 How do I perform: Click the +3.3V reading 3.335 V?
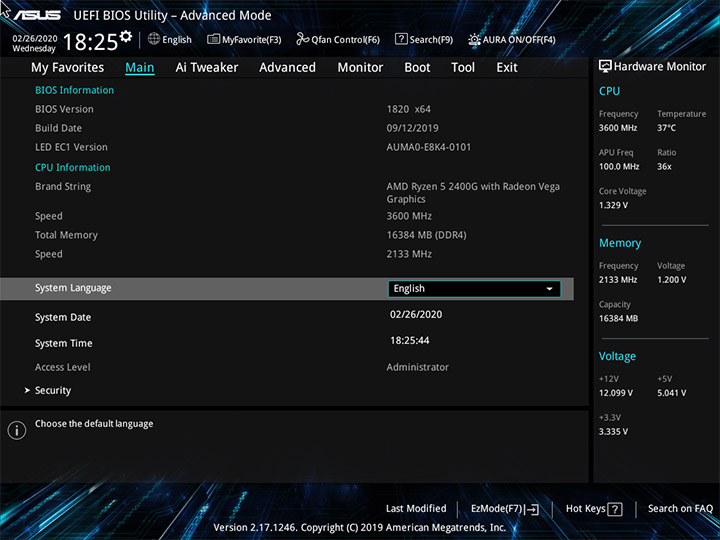click(x=613, y=432)
